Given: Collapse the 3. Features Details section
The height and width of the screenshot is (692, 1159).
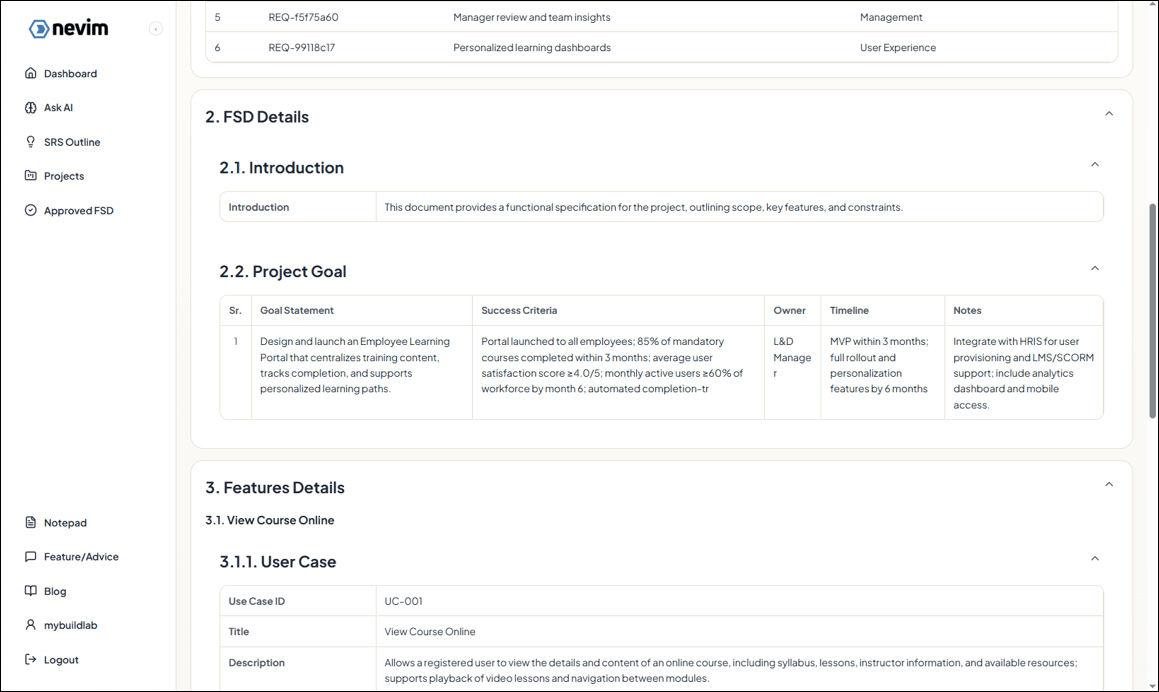Looking at the screenshot, I should (x=1108, y=483).
